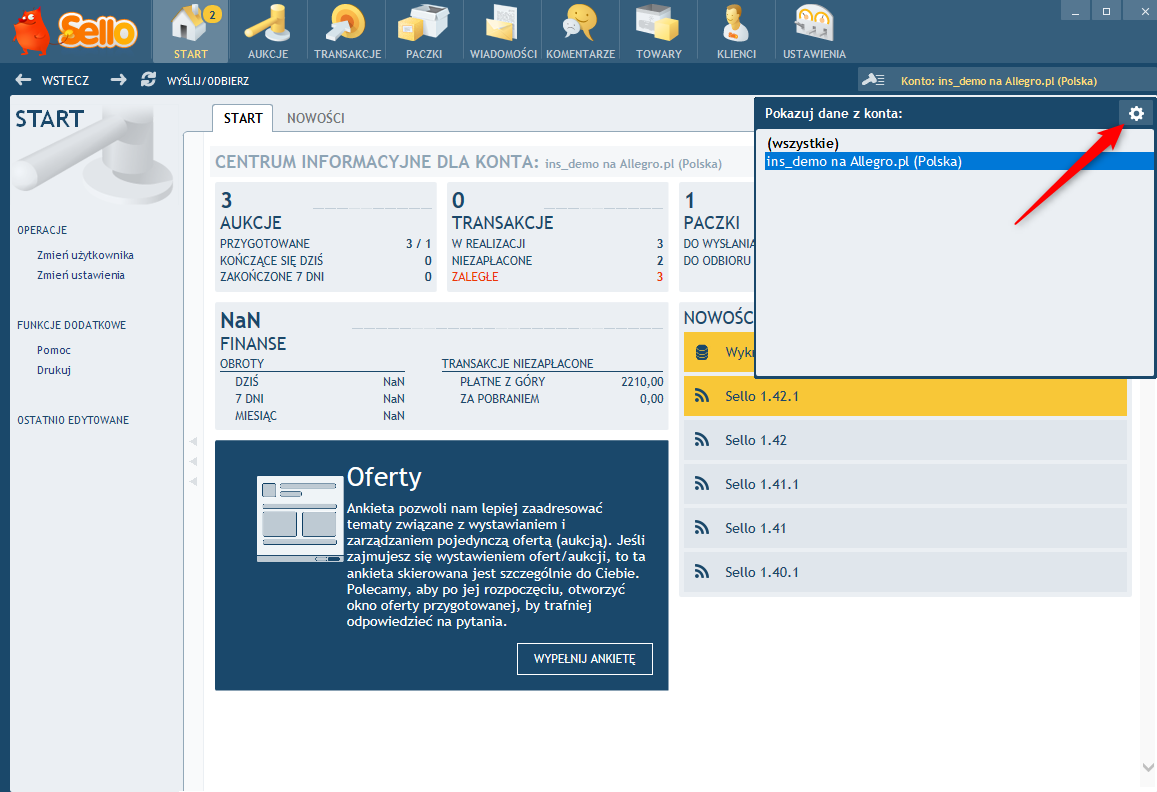
Task: Click ZA POBRANIEM row
Action: pos(561,399)
